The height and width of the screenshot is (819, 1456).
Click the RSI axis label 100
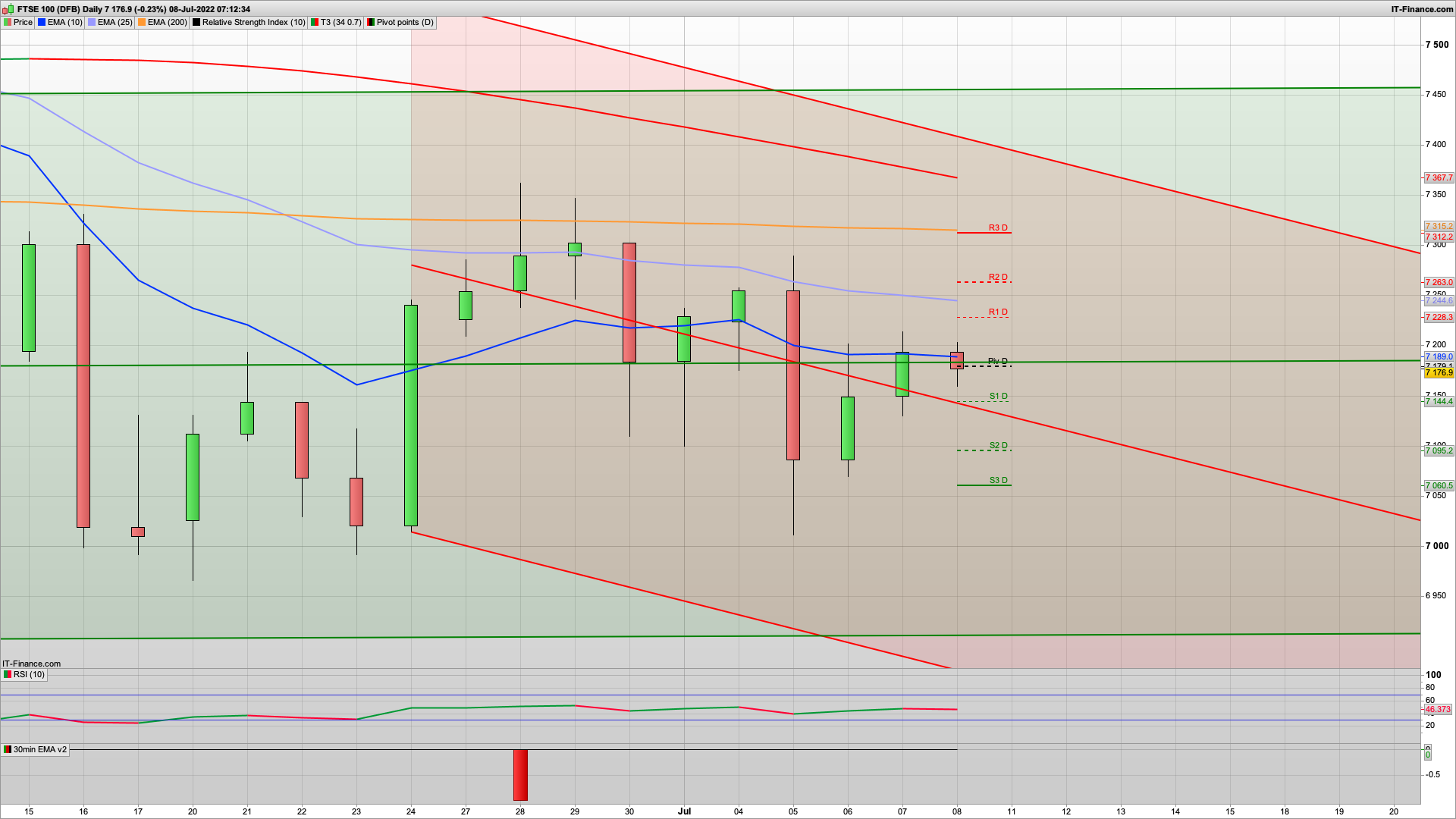click(1433, 675)
